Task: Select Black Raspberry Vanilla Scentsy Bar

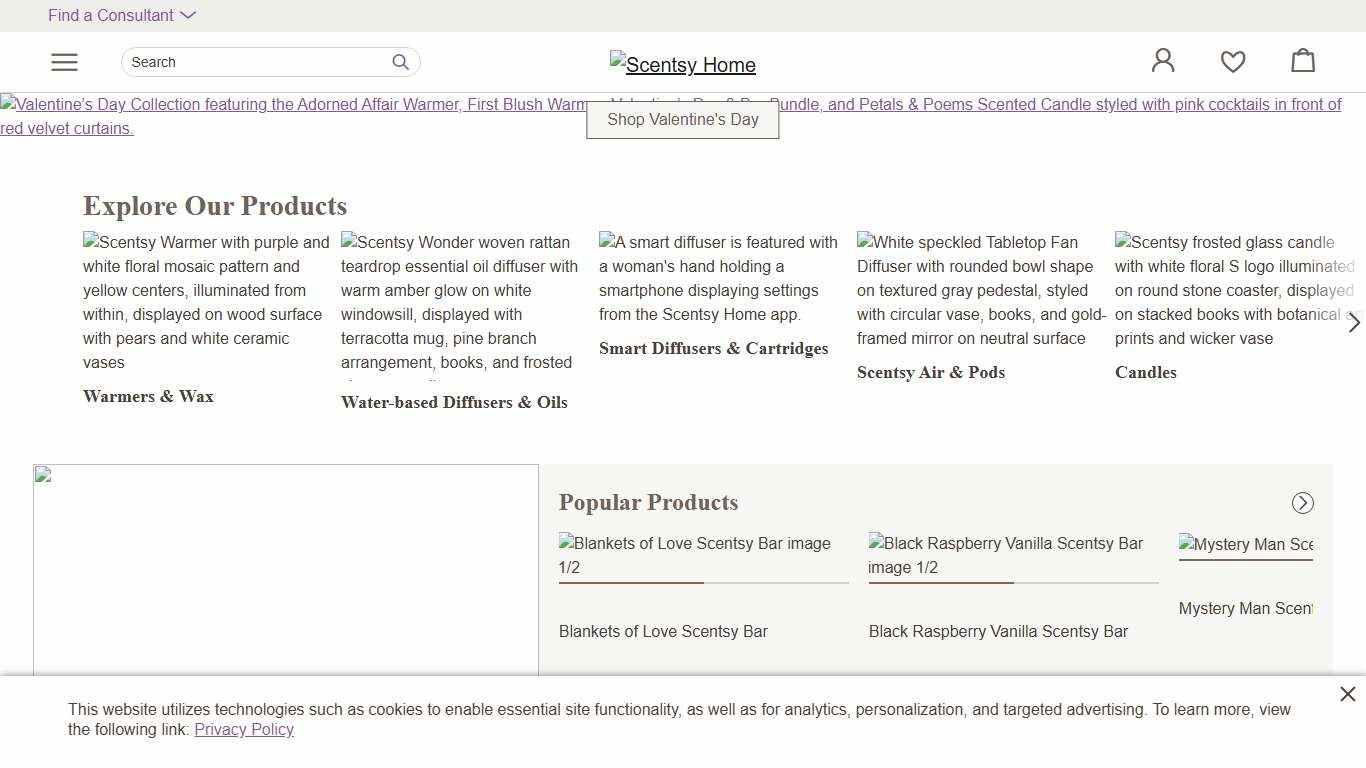Action: [x=997, y=631]
